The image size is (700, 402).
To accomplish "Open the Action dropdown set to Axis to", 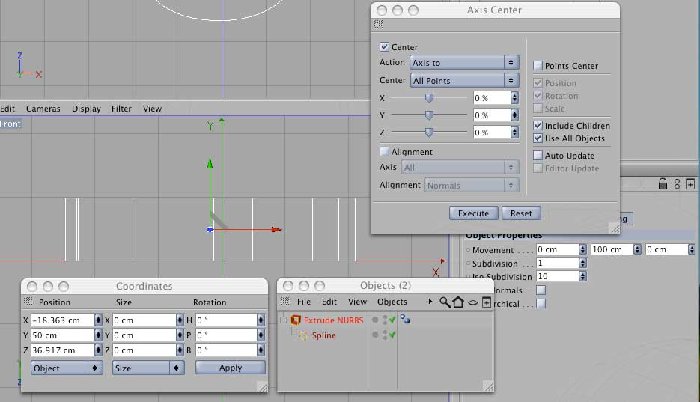I will pyautogui.click(x=464, y=63).
